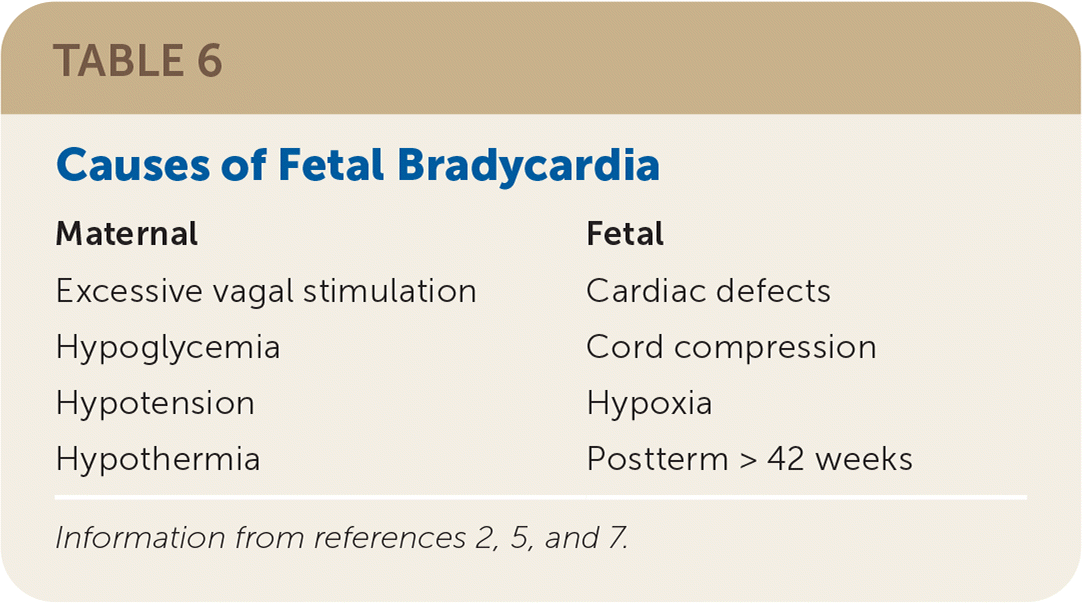Click the Fetal column heading
The height and width of the screenshot is (603, 1082).
click(x=625, y=234)
